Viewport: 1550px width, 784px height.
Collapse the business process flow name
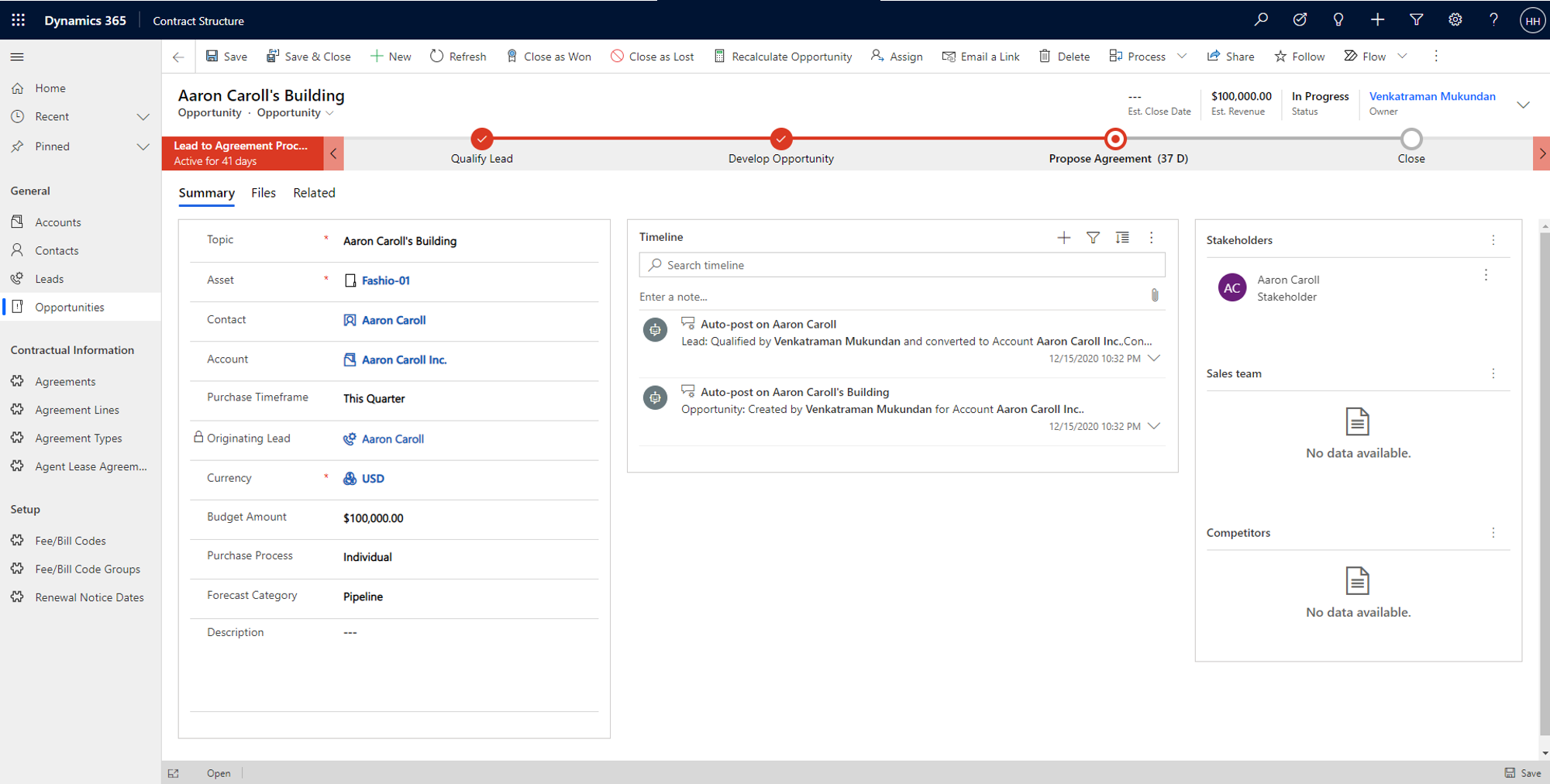click(333, 153)
